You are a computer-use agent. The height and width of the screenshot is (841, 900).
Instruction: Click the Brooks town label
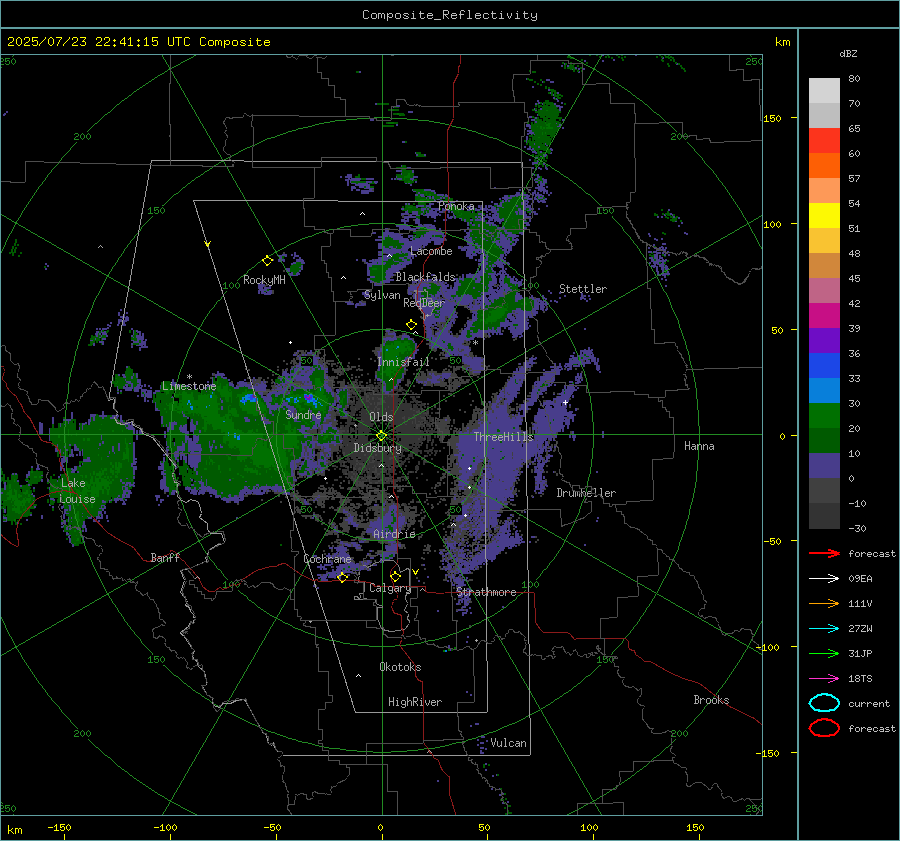711,700
